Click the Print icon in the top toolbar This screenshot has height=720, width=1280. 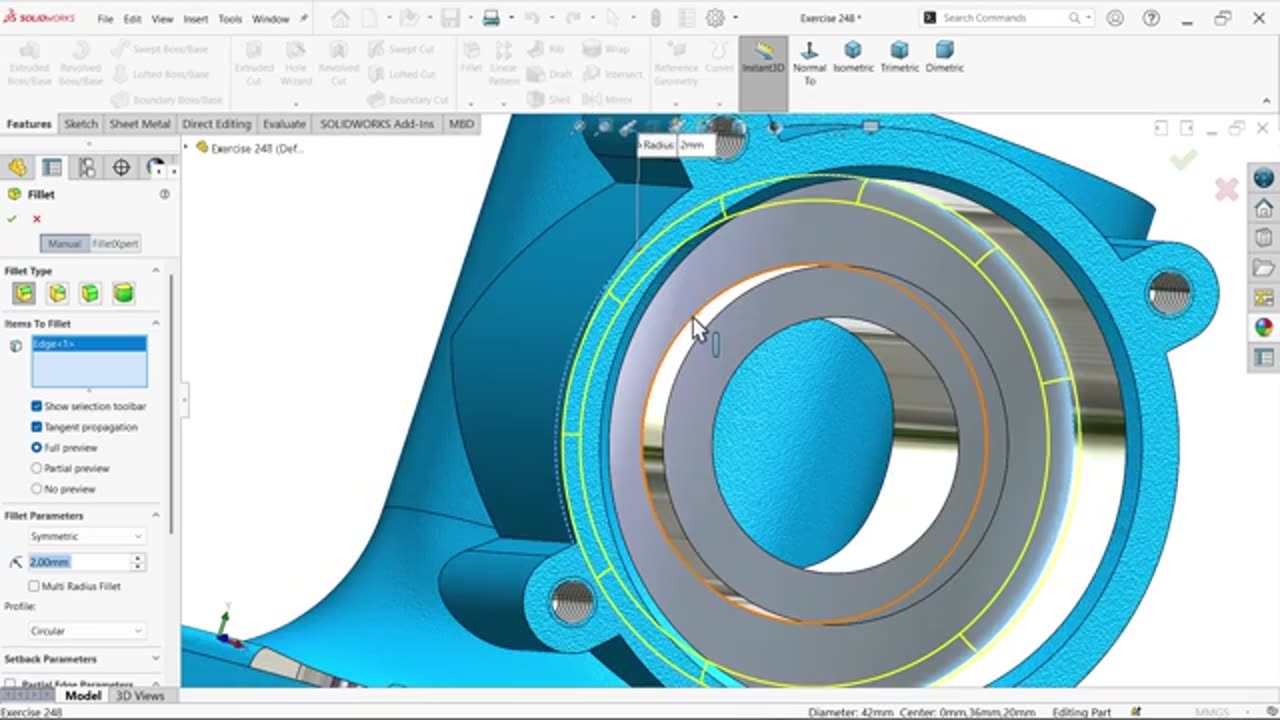(x=492, y=18)
